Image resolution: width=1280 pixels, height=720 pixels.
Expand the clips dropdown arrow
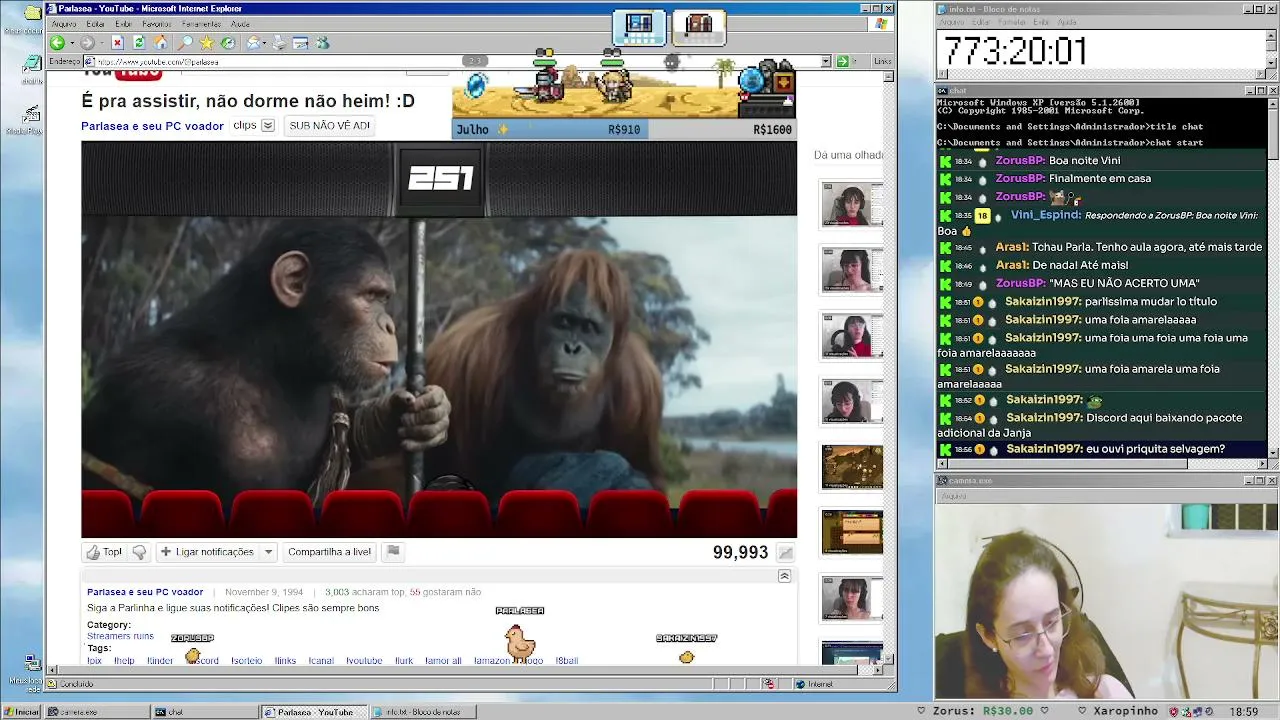pyautogui.click(x=268, y=126)
